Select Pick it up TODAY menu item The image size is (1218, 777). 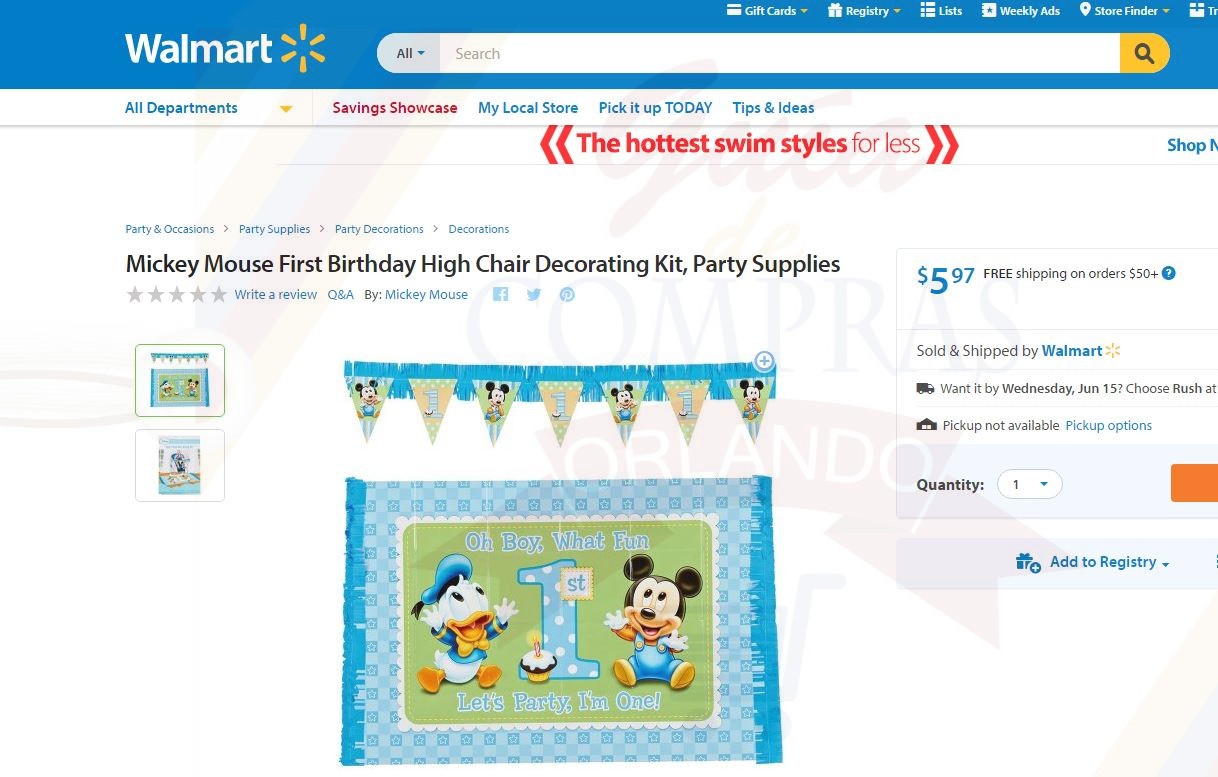tap(655, 108)
